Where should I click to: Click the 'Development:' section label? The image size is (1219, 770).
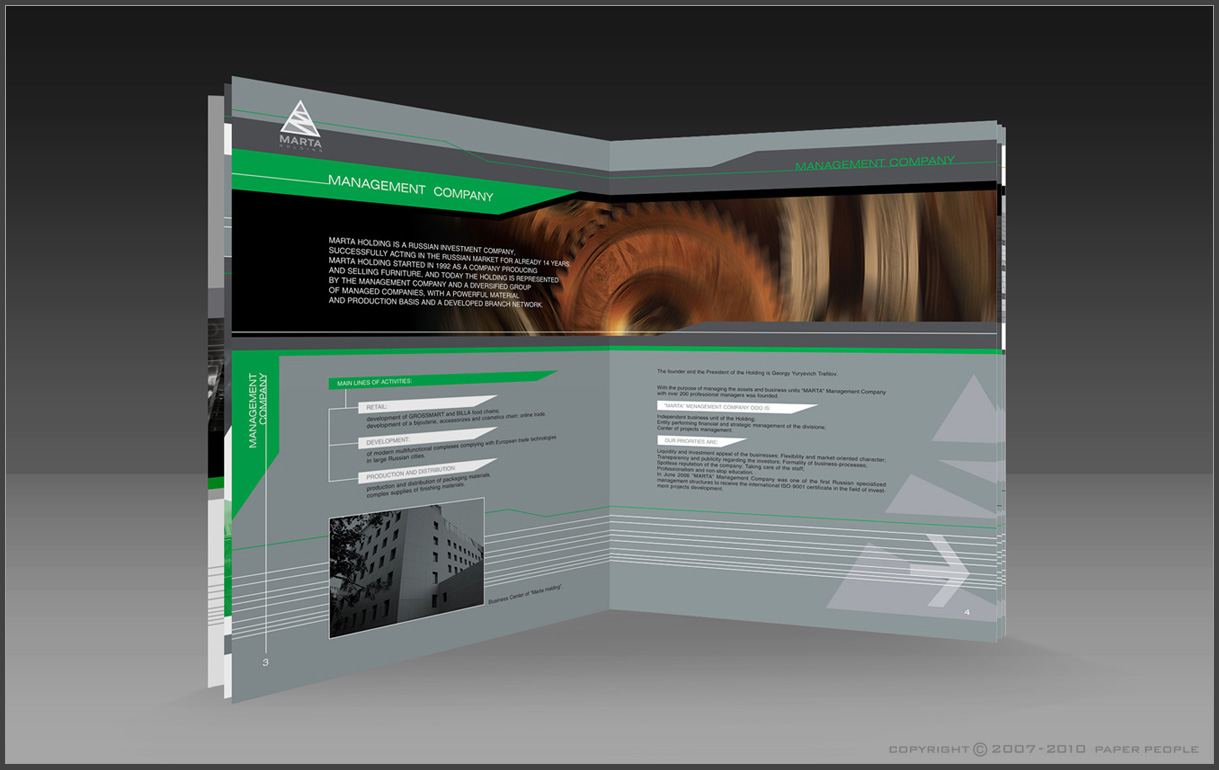tap(388, 440)
